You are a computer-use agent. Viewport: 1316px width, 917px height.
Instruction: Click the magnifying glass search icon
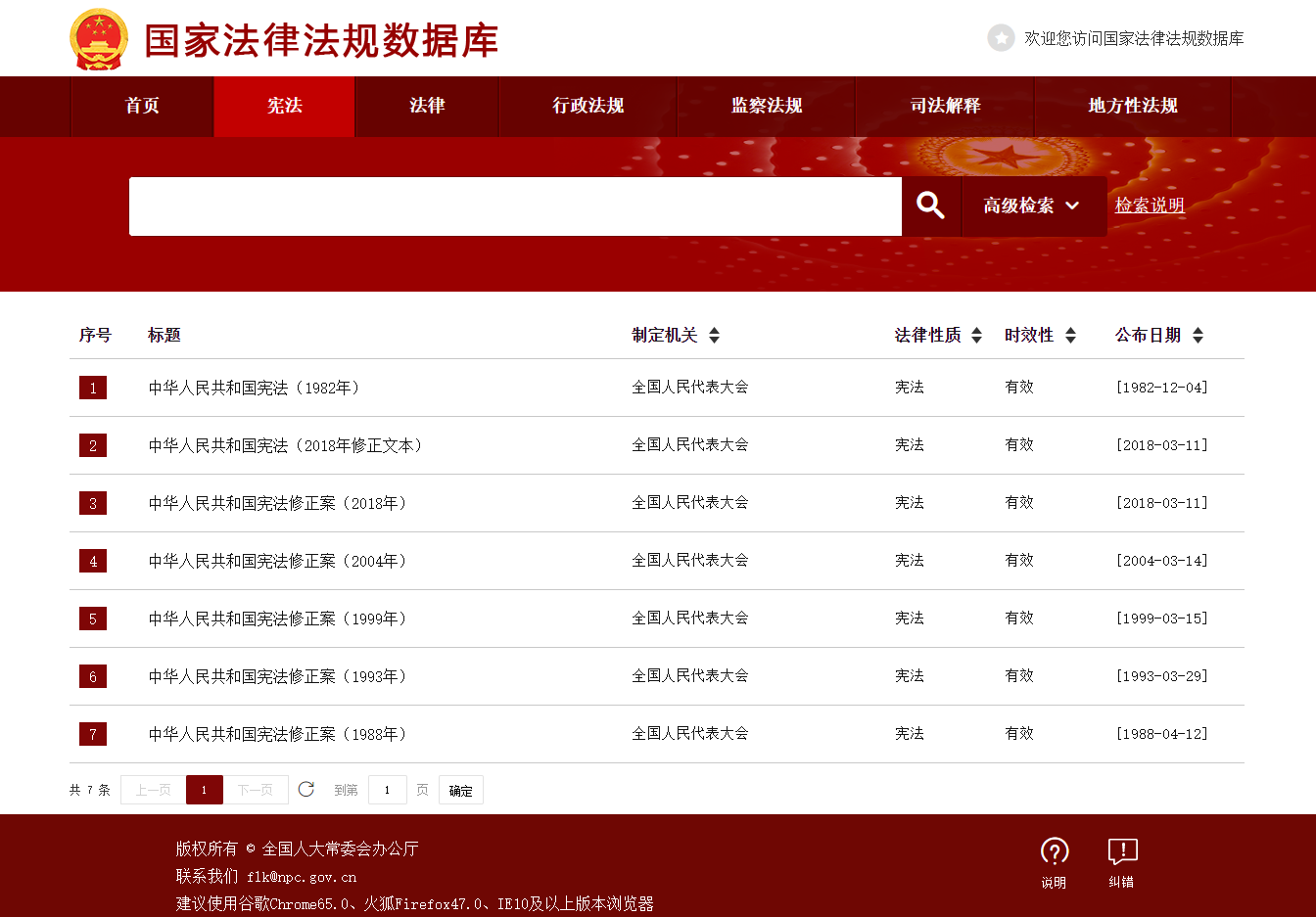pyautogui.click(x=930, y=206)
